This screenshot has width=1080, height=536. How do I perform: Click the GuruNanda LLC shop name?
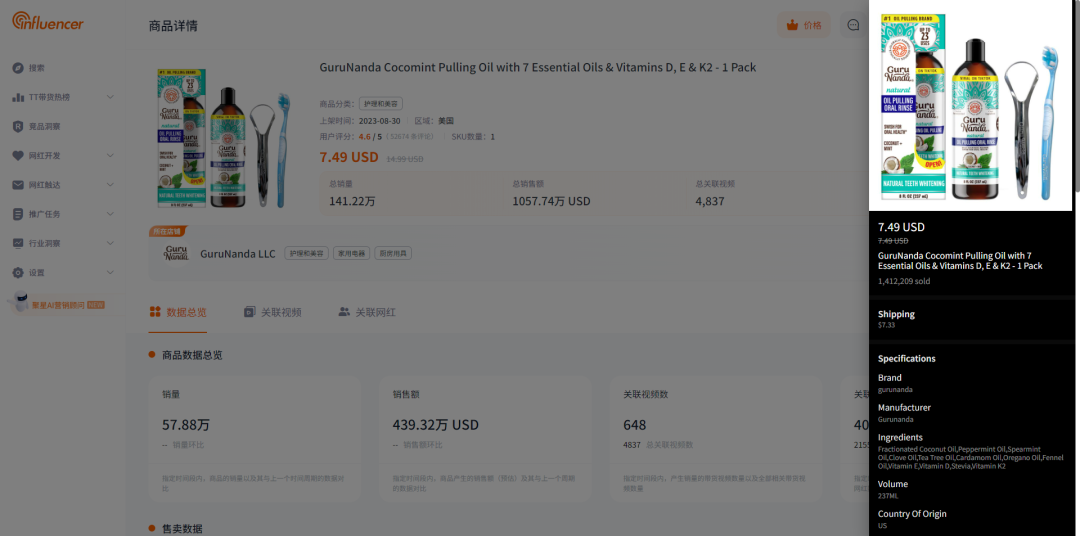click(238, 254)
